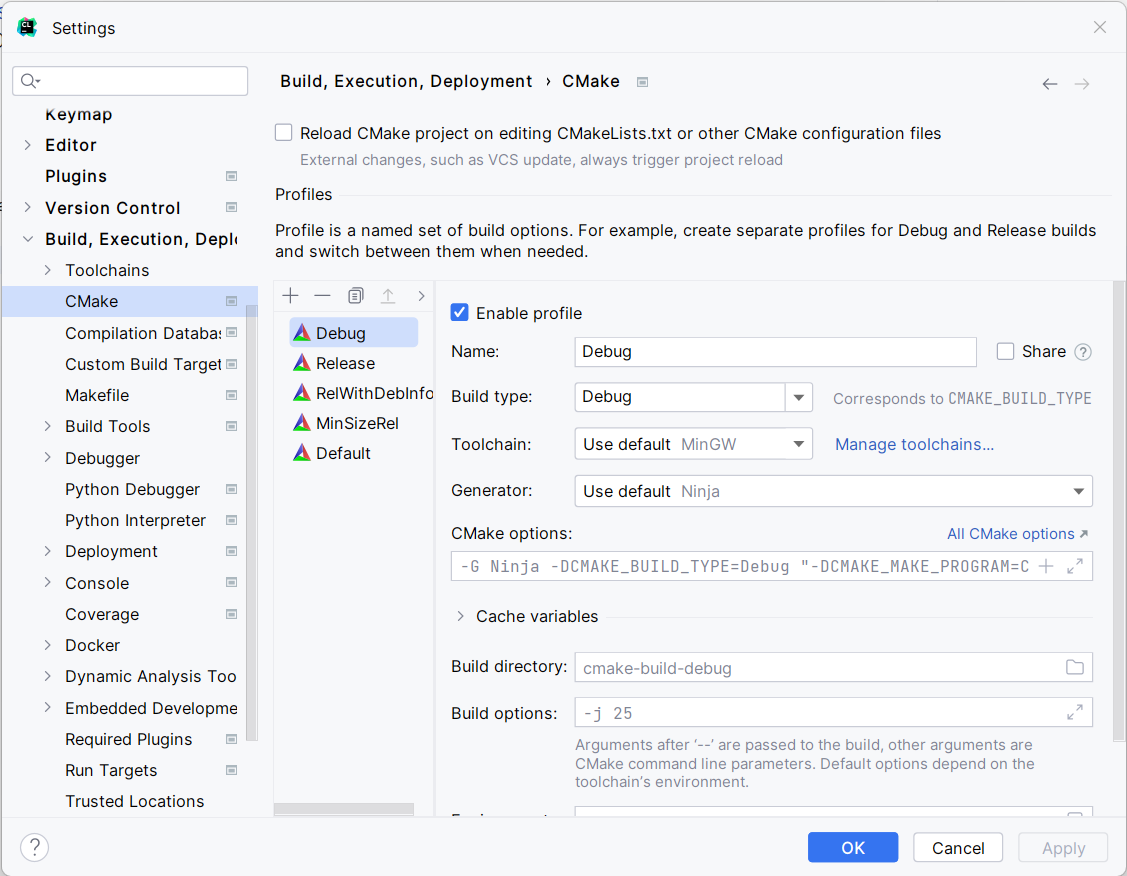Select the Debug profile
1127x876 pixels.
tap(354, 333)
